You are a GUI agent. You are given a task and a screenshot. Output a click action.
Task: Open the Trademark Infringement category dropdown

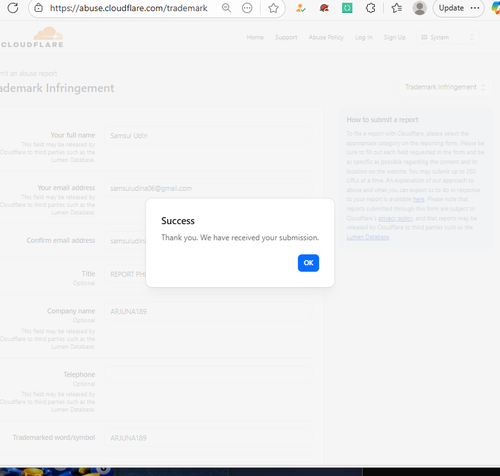[x=445, y=87]
